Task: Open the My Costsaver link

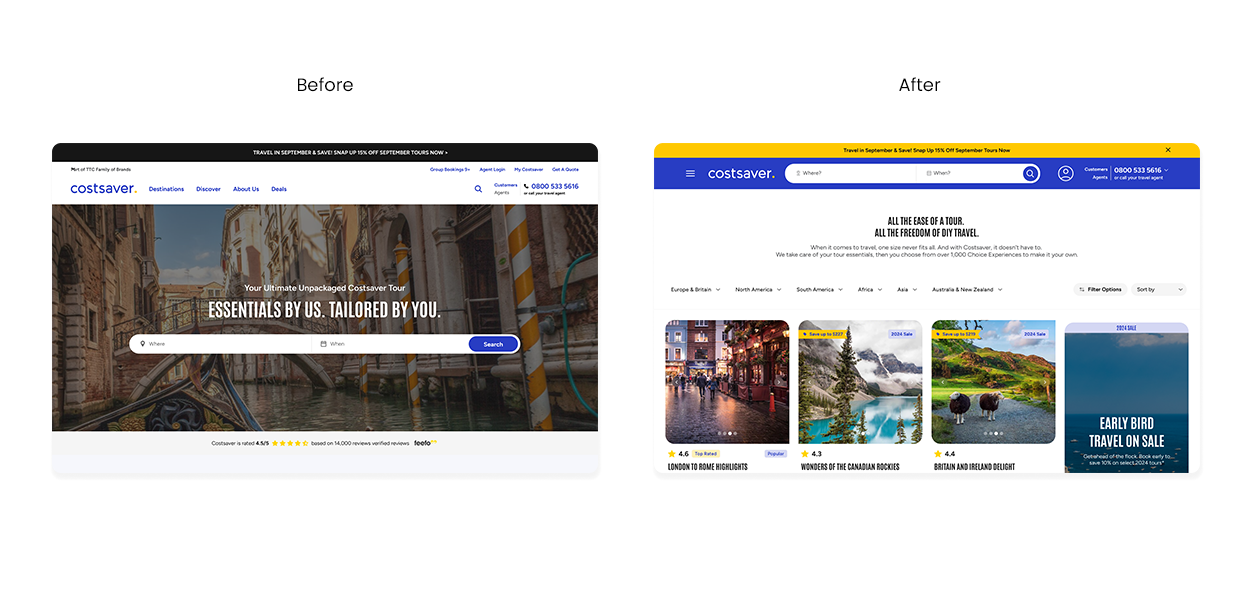Action: 529,170
